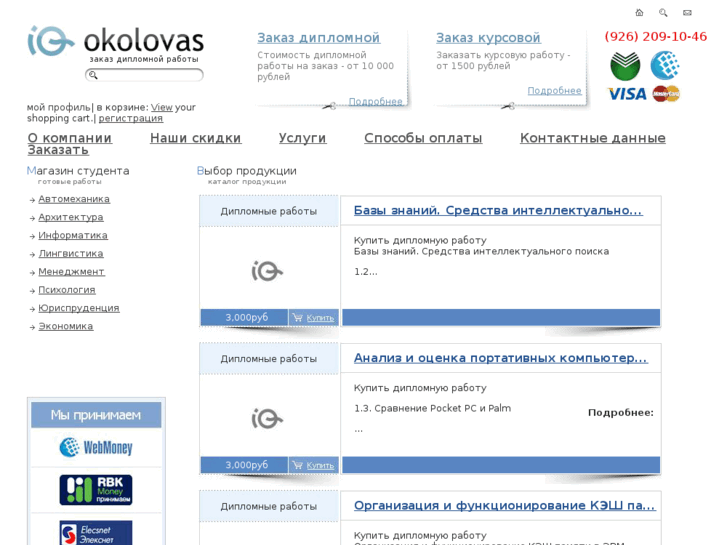Viewport: 727px width, 545px height.
Task: Select the Архитектура category
Action: click(71, 217)
